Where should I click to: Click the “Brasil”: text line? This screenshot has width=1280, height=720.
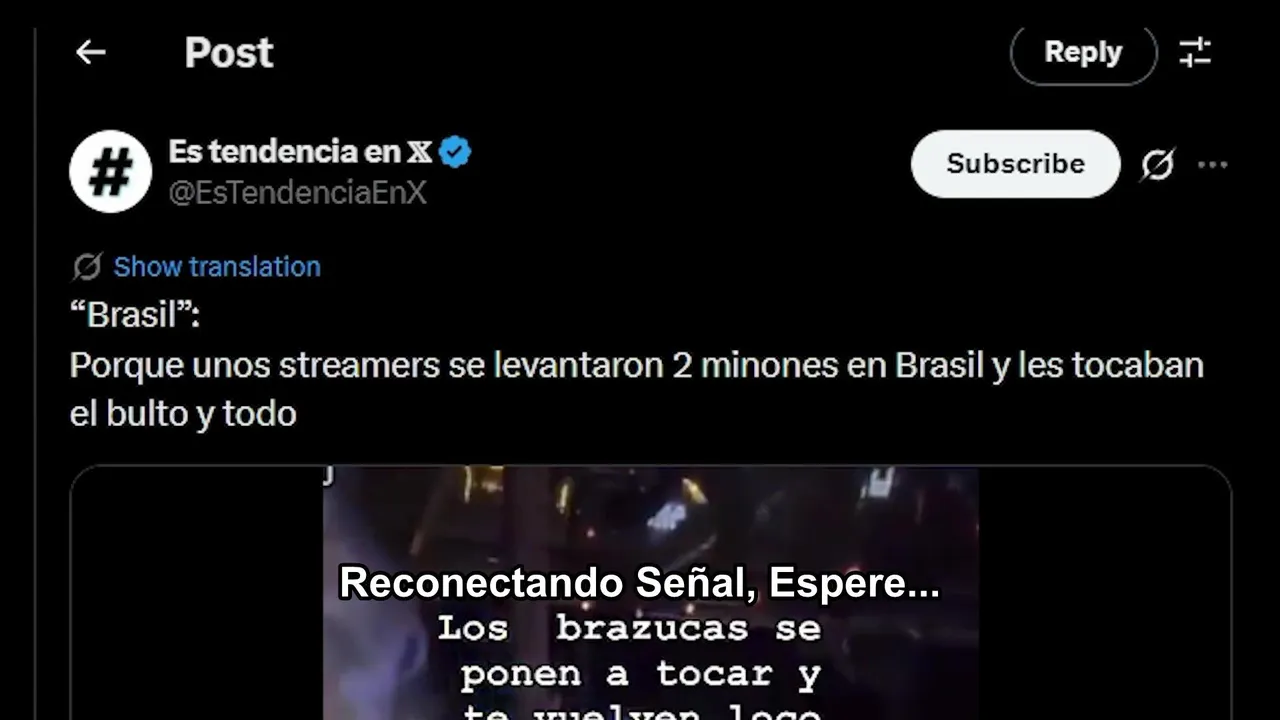tap(135, 316)
